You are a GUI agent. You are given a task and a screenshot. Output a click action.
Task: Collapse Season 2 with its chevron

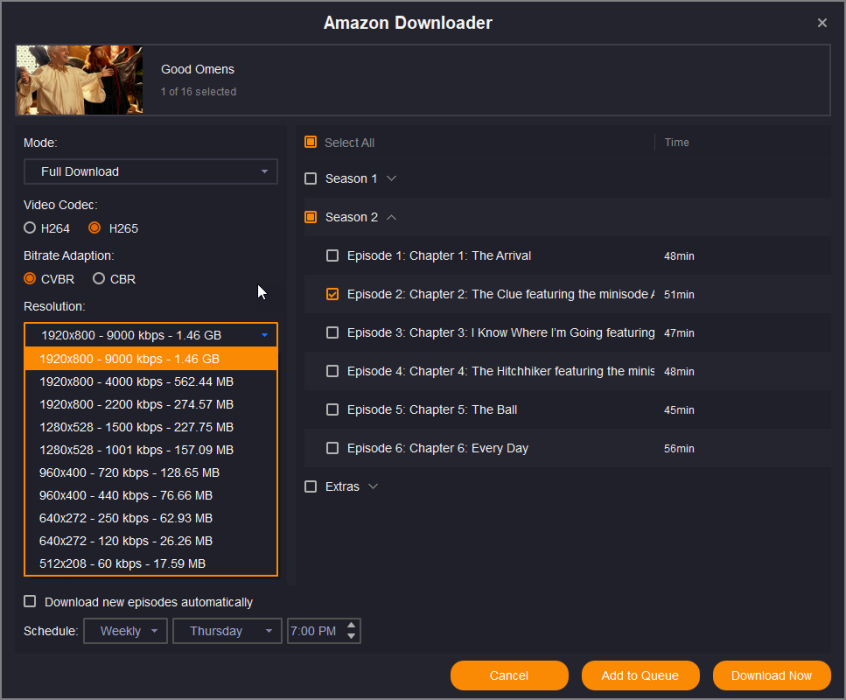pos(392,217)
